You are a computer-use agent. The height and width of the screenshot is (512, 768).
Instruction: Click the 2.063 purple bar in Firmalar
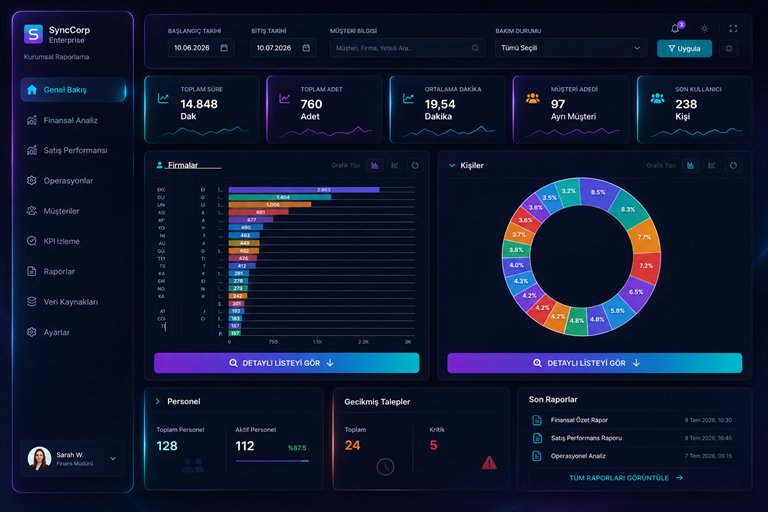(x=304, y=190)
